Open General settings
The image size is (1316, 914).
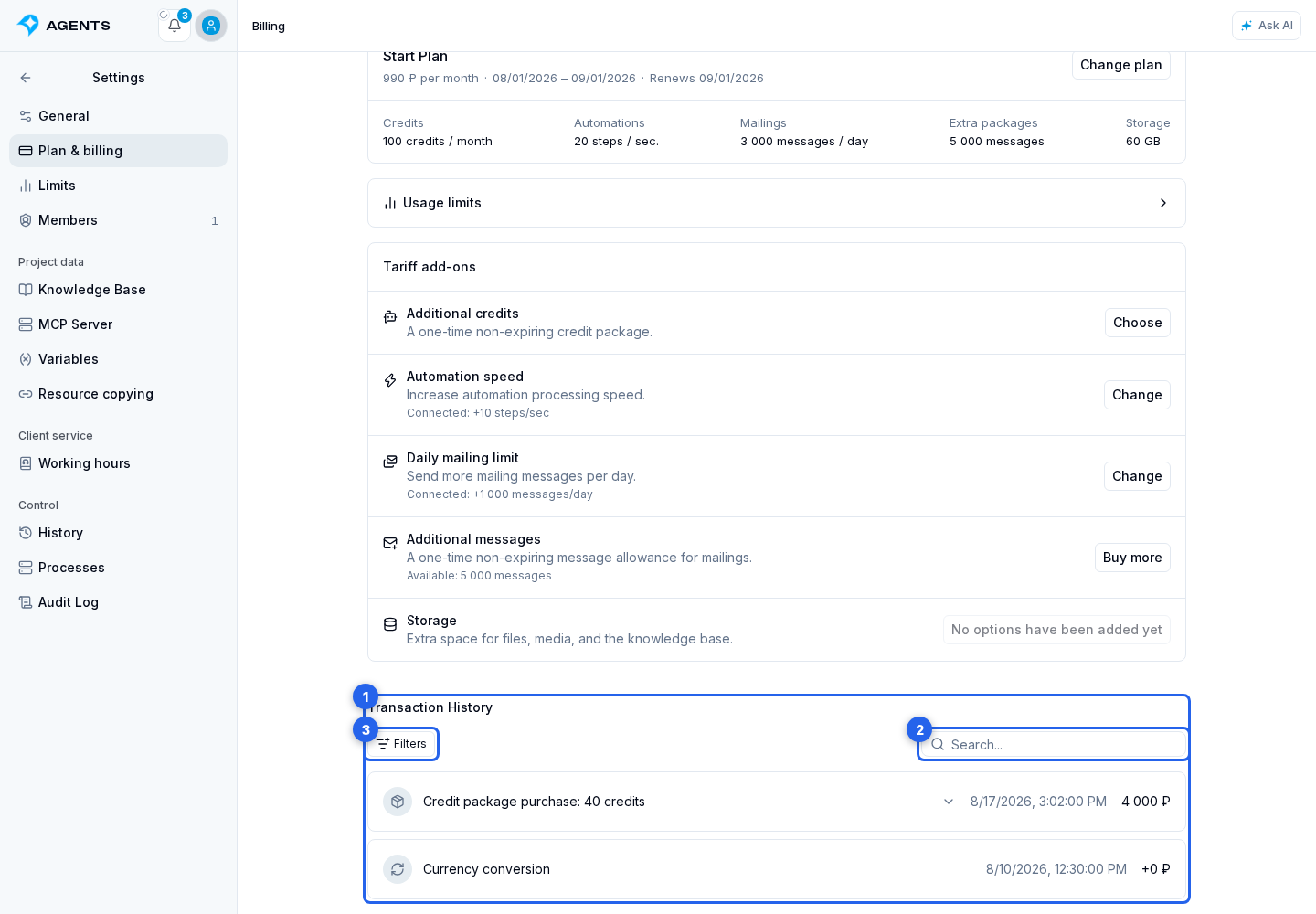click(x=118, y=116)
